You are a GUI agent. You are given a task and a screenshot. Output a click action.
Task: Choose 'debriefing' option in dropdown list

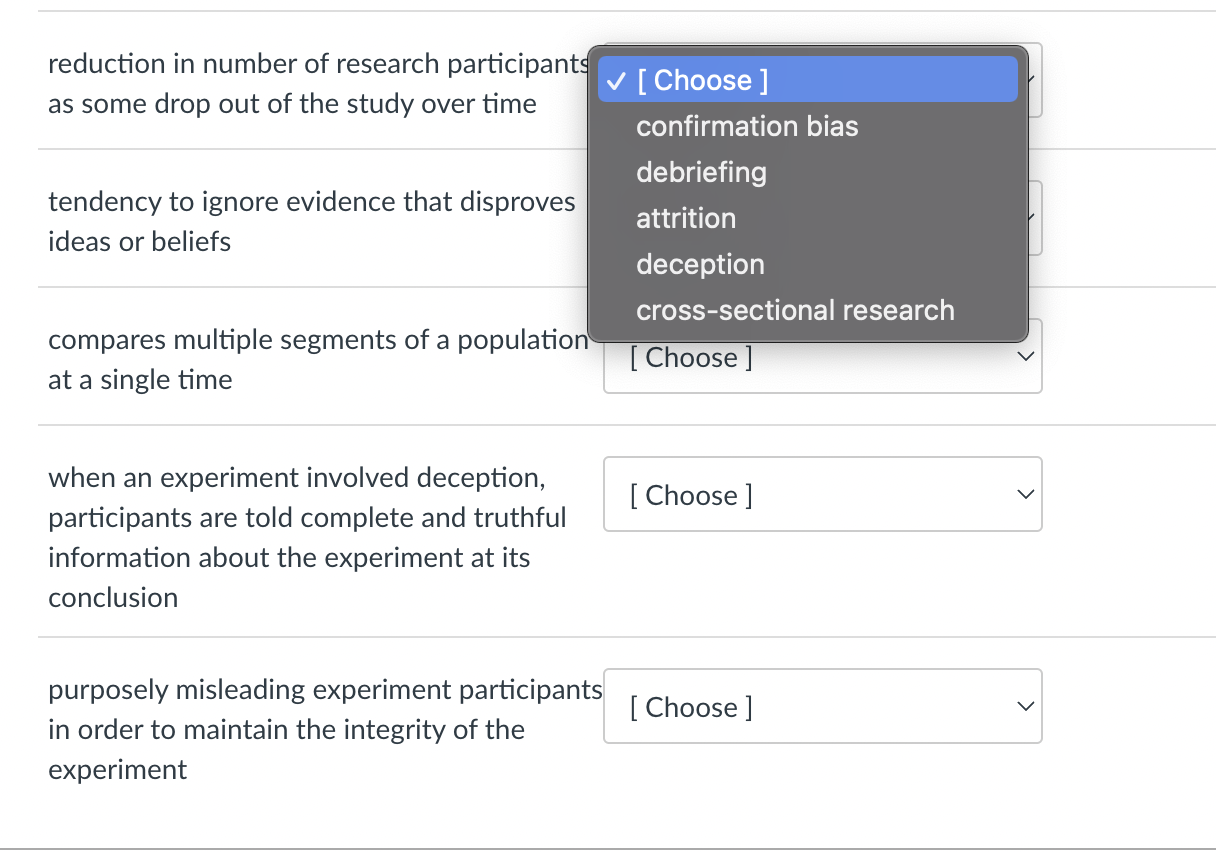point(701,172)
